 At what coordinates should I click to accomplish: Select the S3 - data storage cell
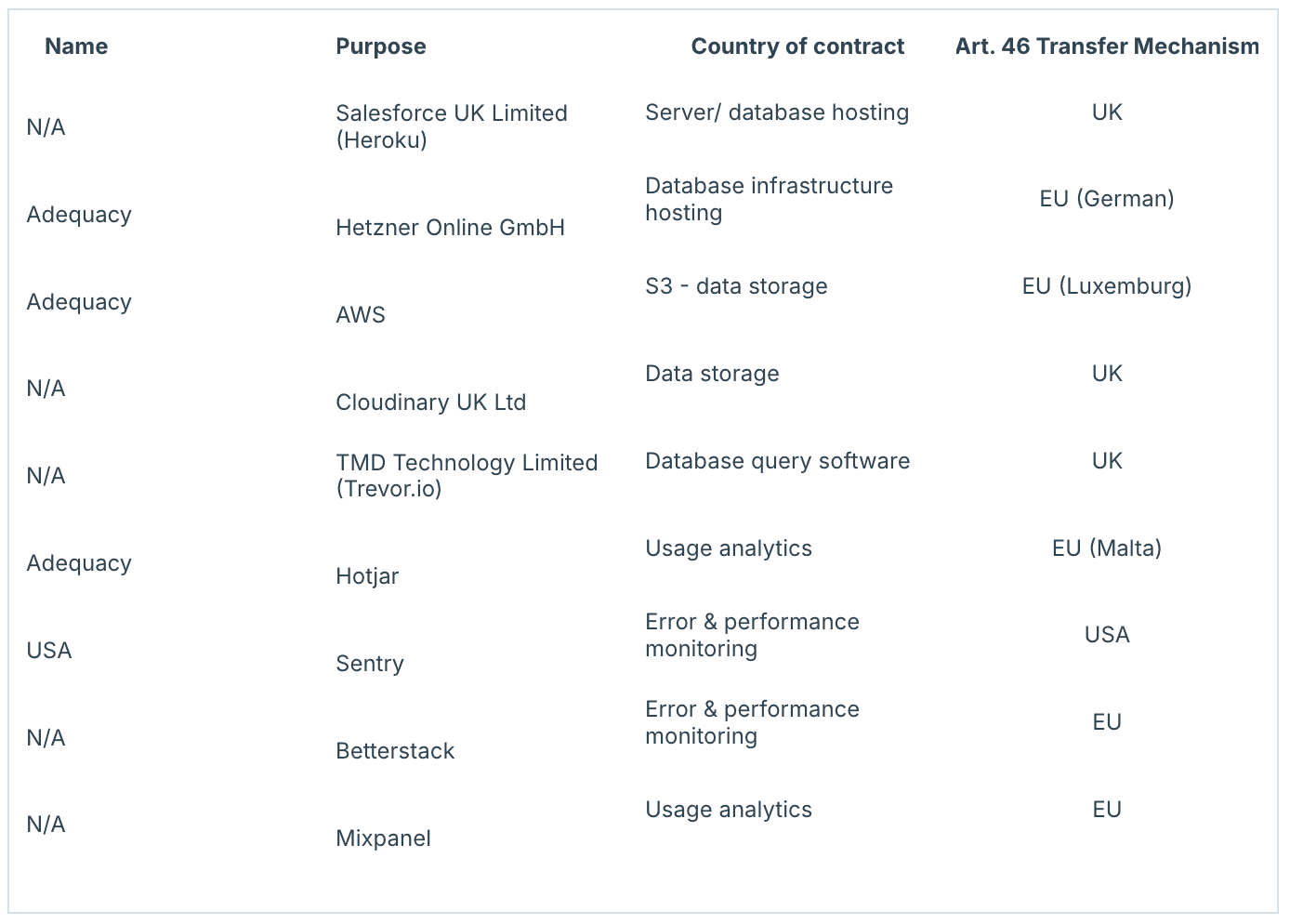tap(736, 286)
